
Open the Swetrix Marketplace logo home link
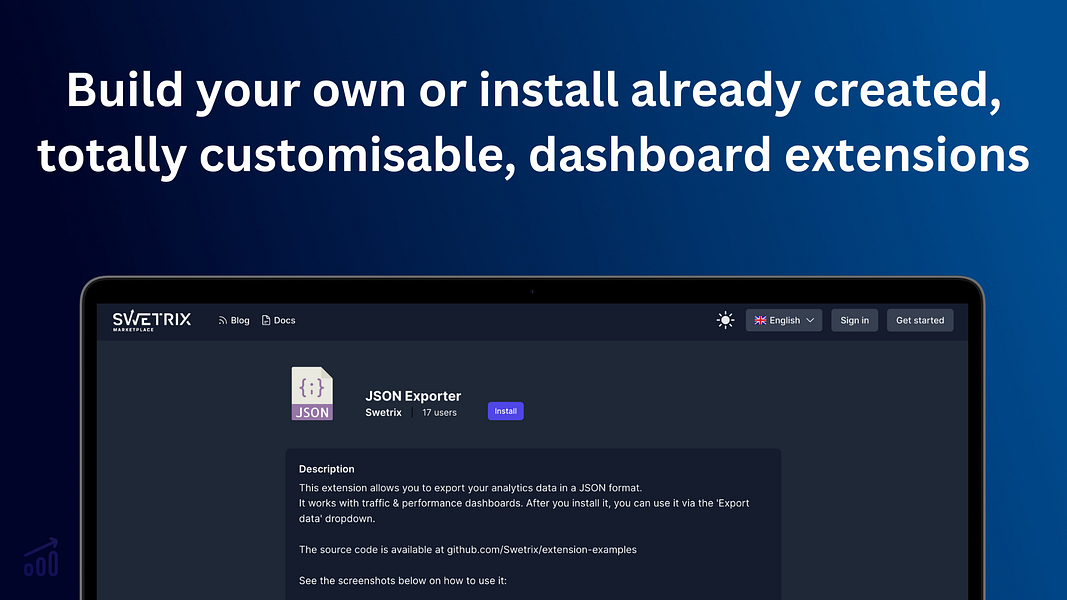pyautogui.click(x=152, y=320)
